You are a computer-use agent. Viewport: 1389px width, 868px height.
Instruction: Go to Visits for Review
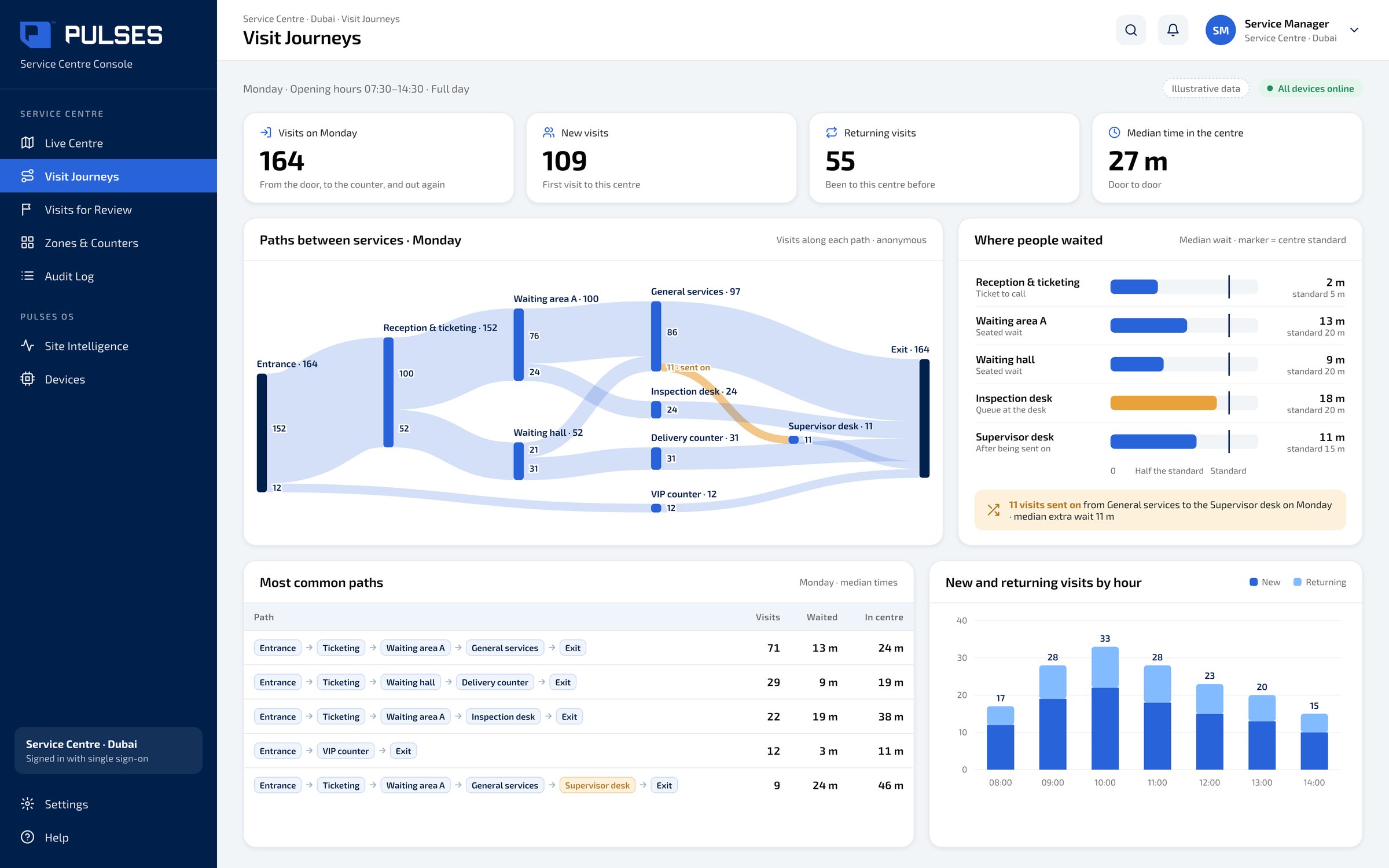pyautogui.click(x=108, y=209)
